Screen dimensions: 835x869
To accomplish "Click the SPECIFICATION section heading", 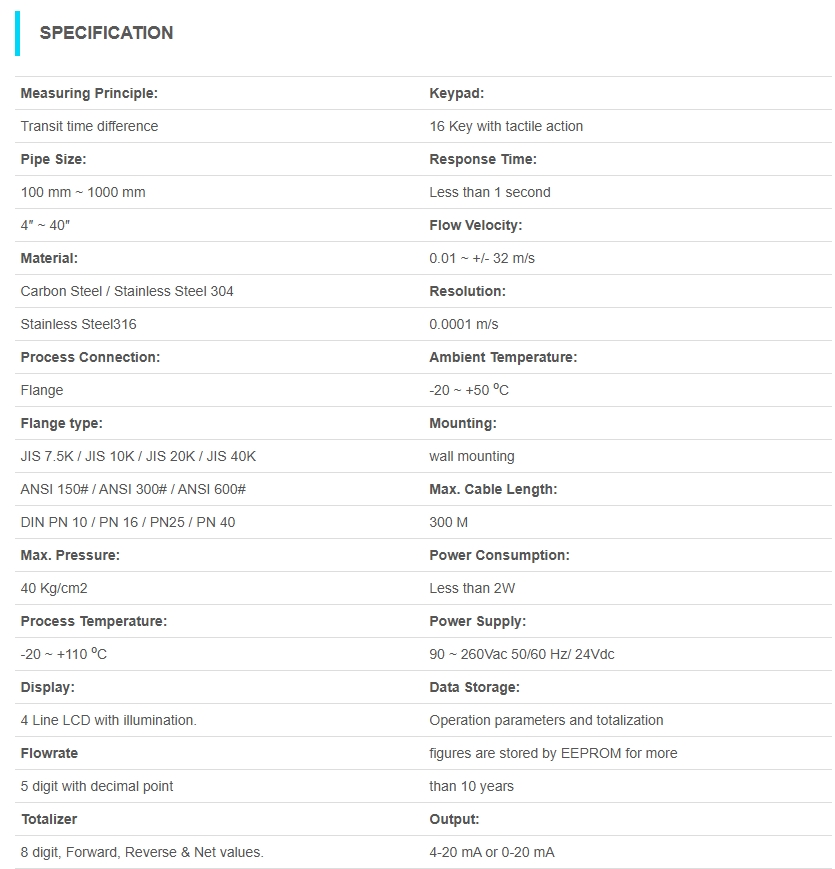I will pyautogui.click(x=106, y=33).
